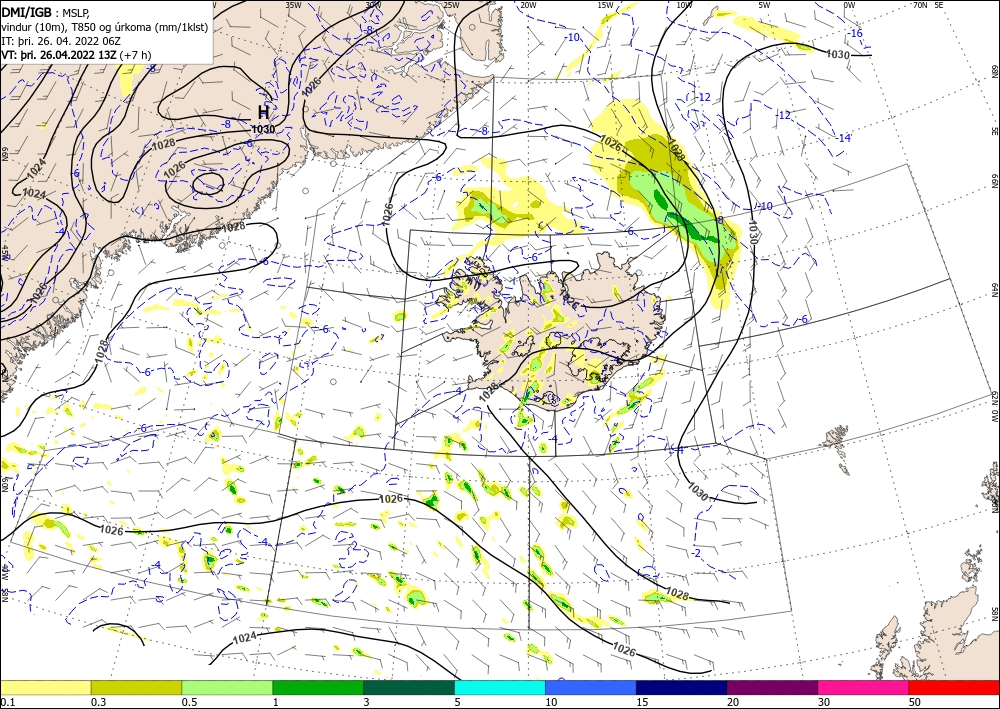Image resolution: width=1000 pixels, height=709 pixels.
Task: Click the "15W" longitude label
Action: click(x=606, y=5)
